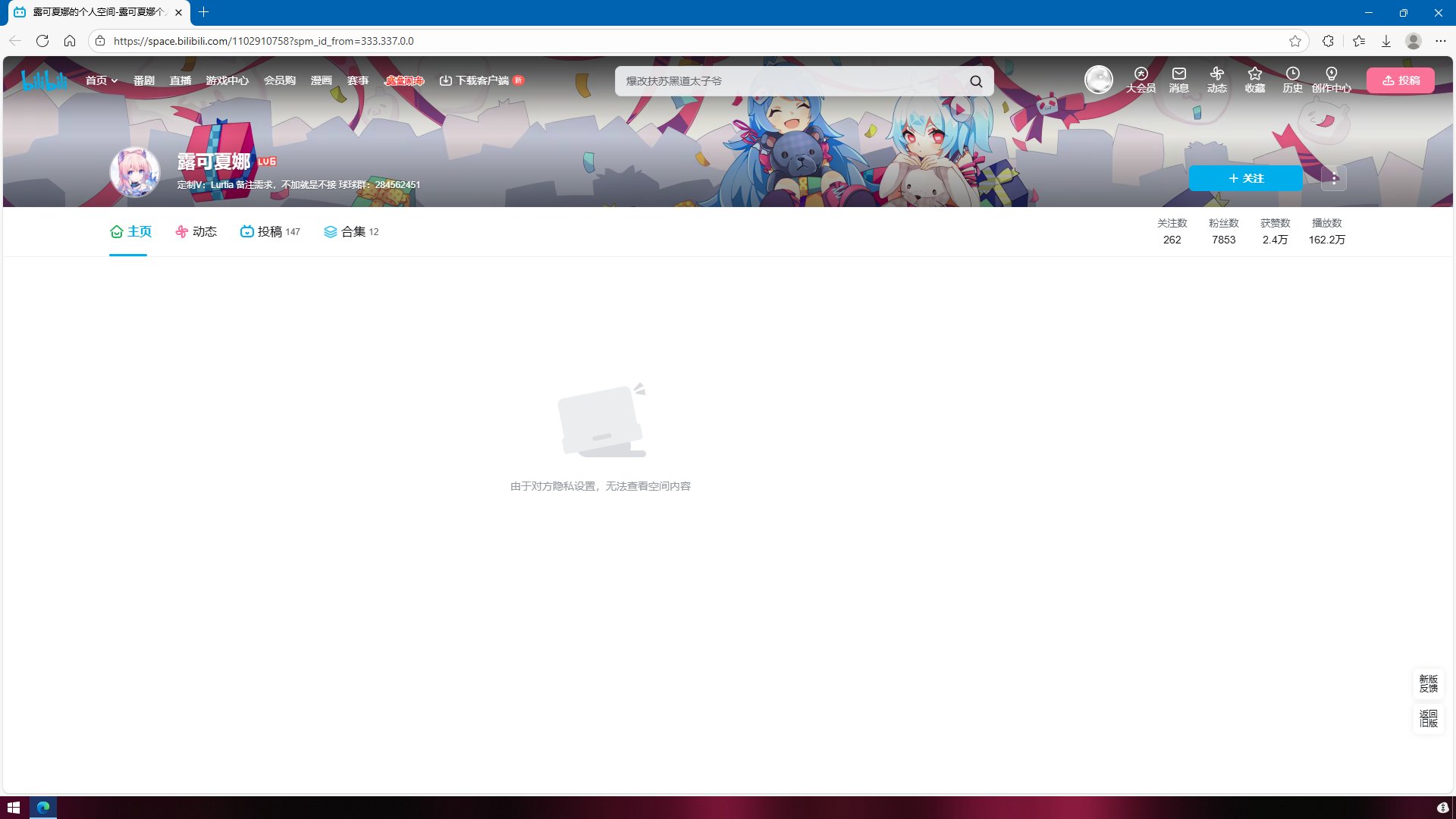Click 新版反馈 feedback button
Viewport: 1456px width, 819px height.
coord(1428,683)
